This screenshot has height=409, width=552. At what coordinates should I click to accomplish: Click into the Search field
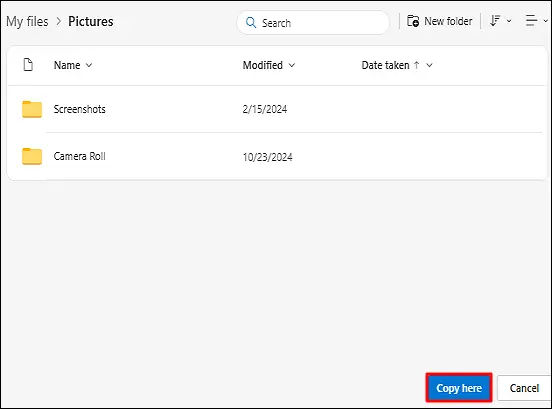313,23
